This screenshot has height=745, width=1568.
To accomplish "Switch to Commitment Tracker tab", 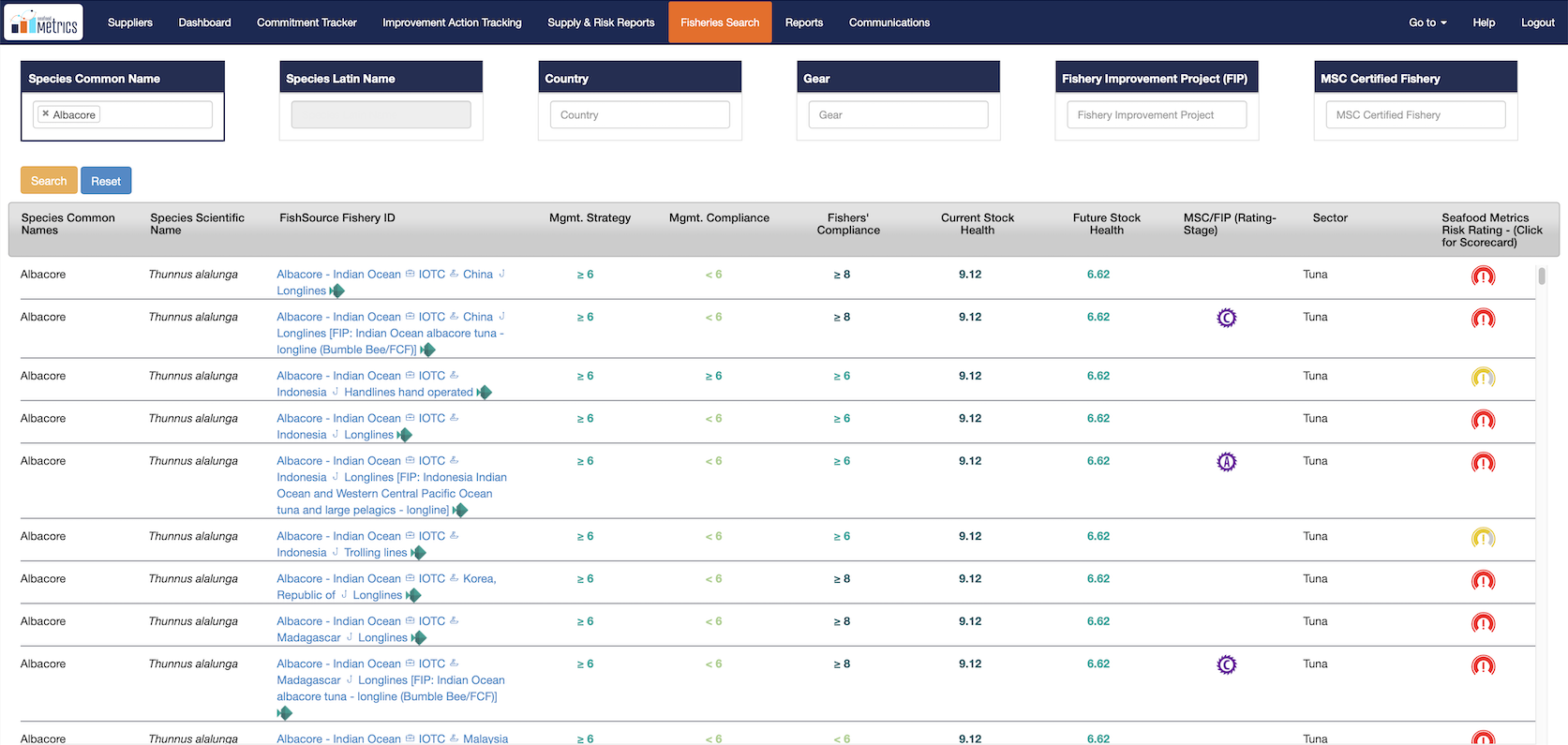I will point(306,22).
